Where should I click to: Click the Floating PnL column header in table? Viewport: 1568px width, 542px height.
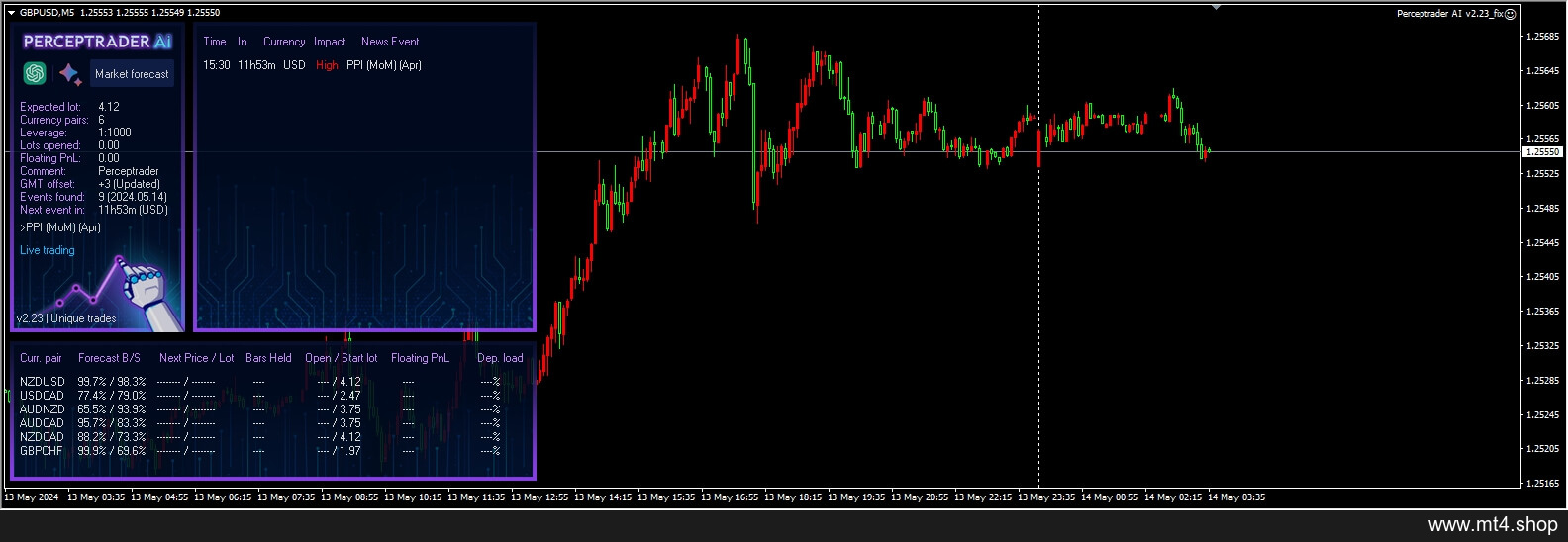pos(420,358)
